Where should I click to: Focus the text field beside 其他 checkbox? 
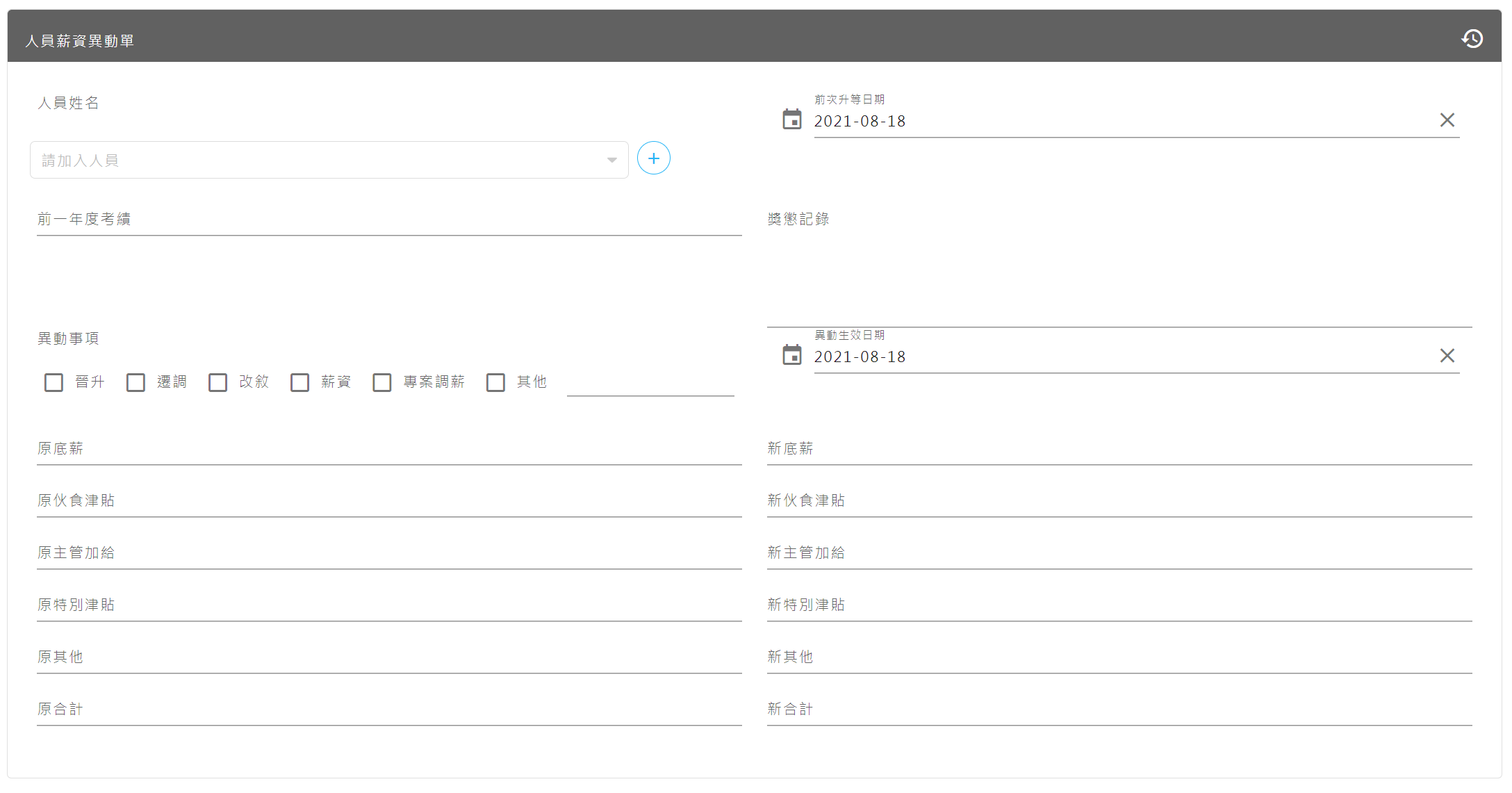point(650,384)
